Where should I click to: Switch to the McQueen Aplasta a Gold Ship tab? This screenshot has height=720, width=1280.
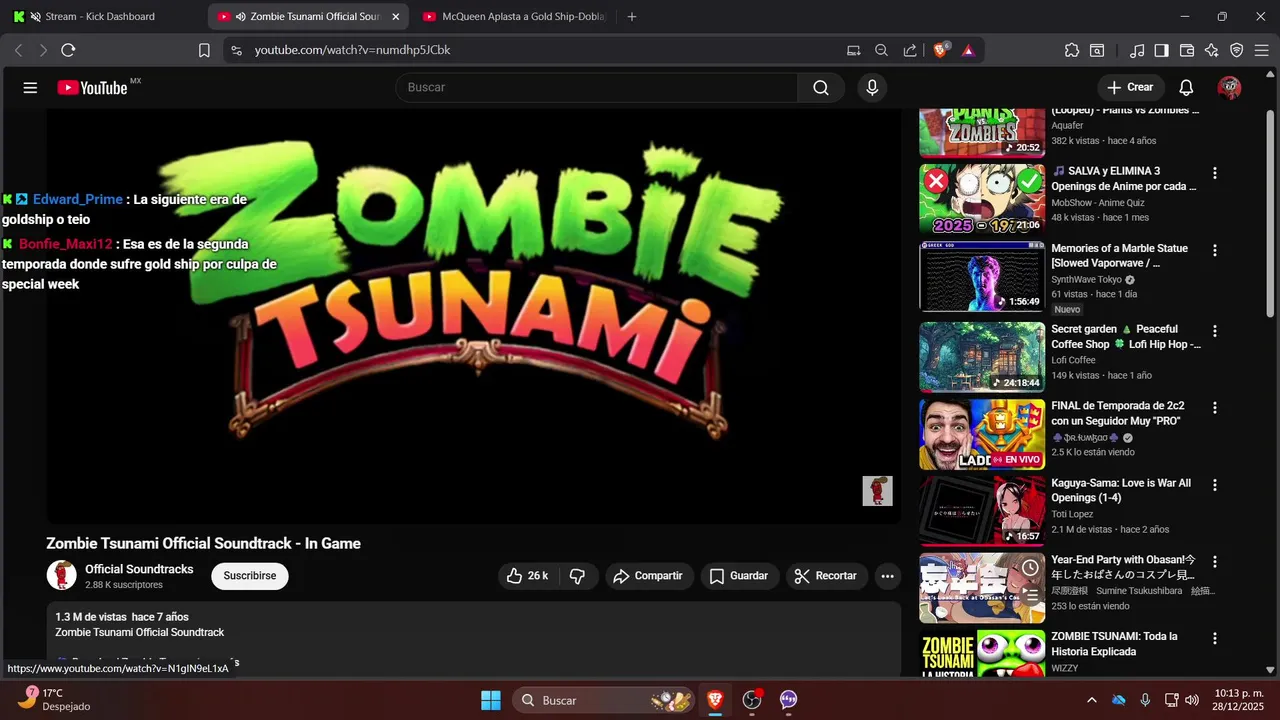click(x=514, y=16)
